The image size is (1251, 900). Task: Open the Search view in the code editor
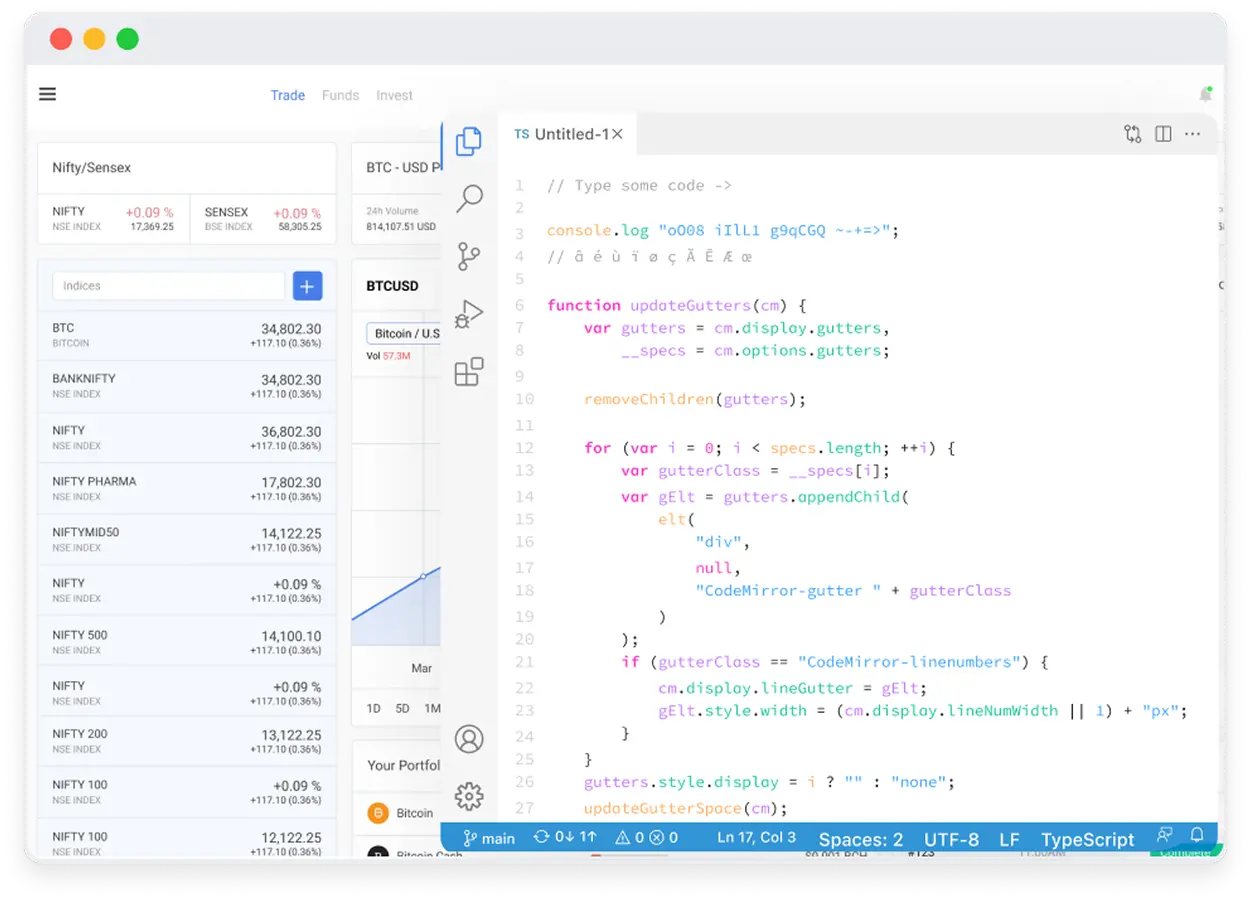pos(468,199)
